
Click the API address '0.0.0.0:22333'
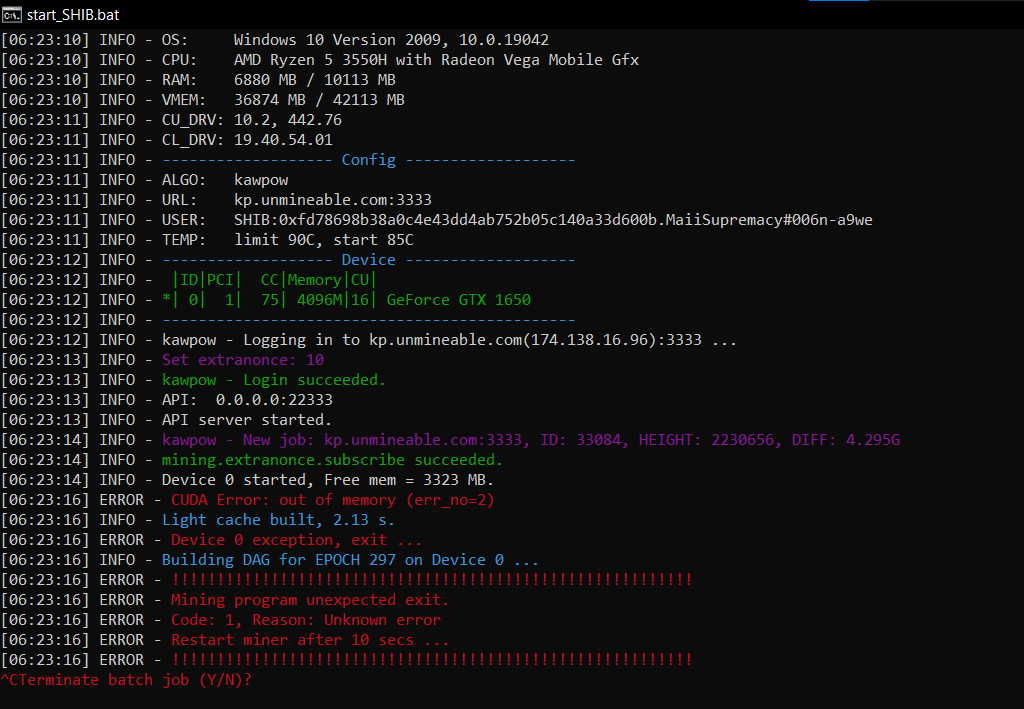point(274,400)
